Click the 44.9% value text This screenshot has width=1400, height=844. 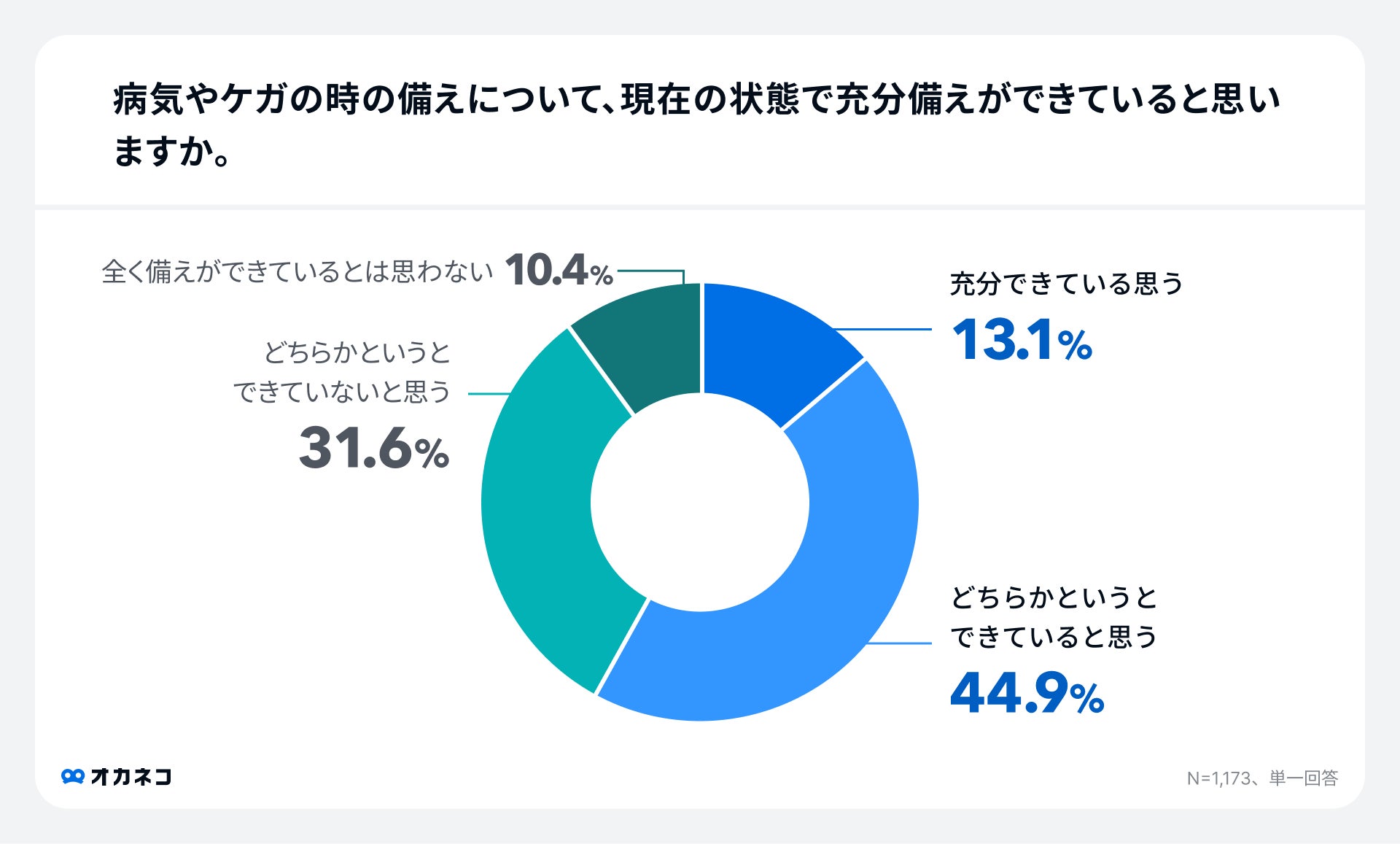(1027, 694)
